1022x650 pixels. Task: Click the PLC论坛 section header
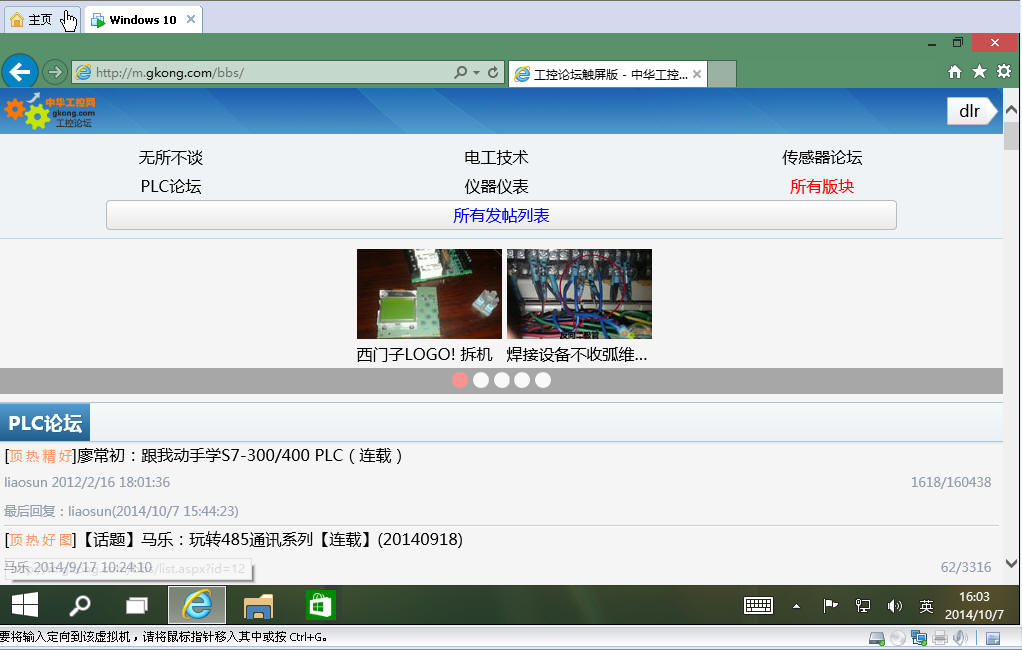coord(45,423)
